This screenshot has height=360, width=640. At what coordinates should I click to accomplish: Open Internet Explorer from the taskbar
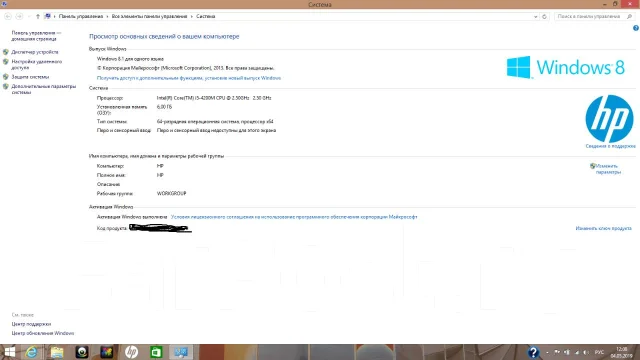click(x=31, y=352)
